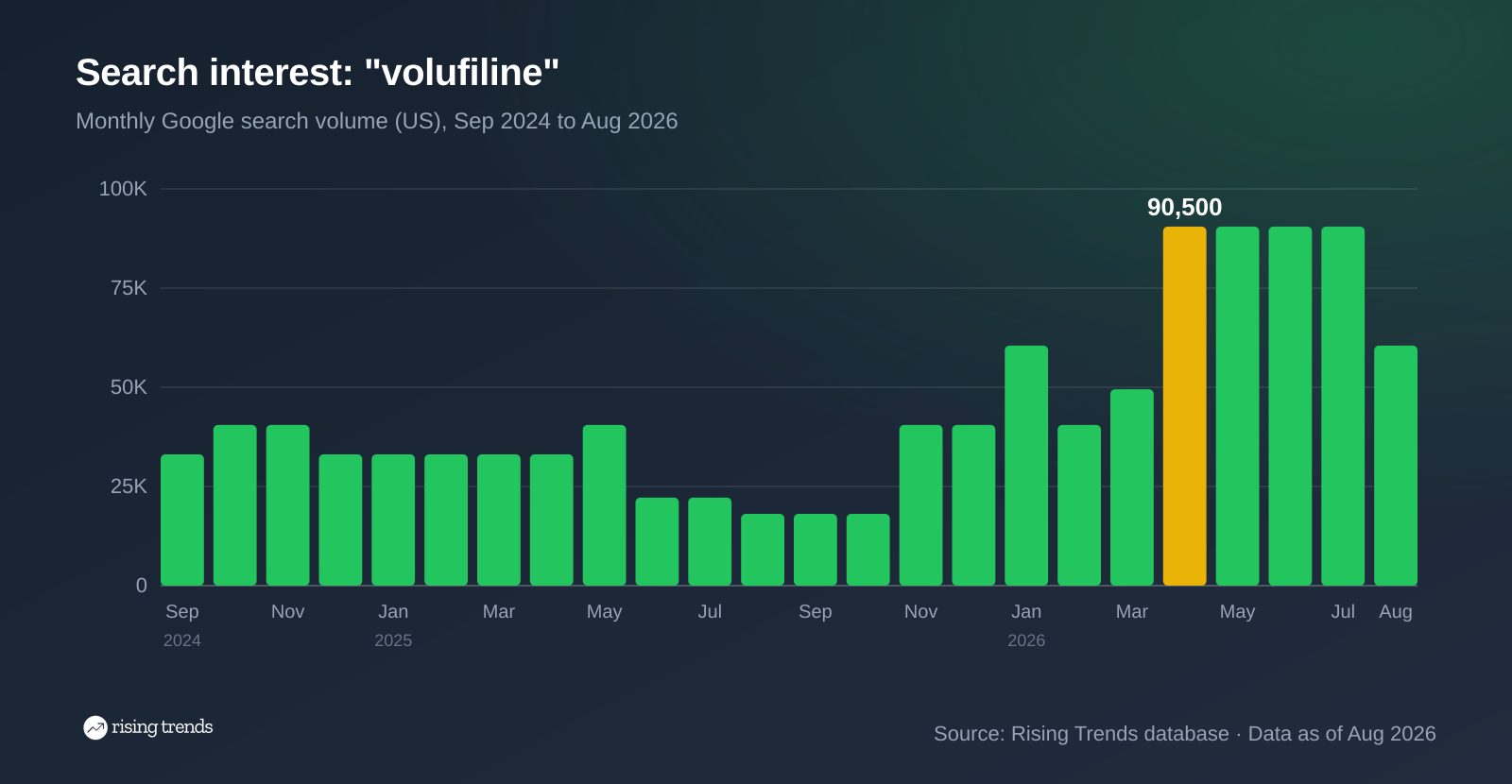Click the '2024' year label
Screen dimensions: 1512x784
coord(182,640)
